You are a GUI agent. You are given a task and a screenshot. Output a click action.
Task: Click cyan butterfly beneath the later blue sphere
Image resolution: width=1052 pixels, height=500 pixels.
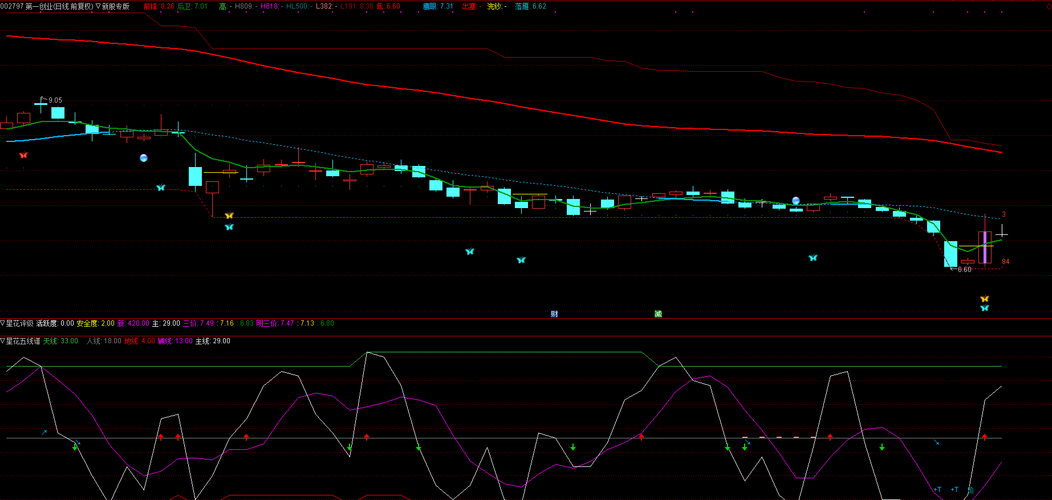point(813,258)
